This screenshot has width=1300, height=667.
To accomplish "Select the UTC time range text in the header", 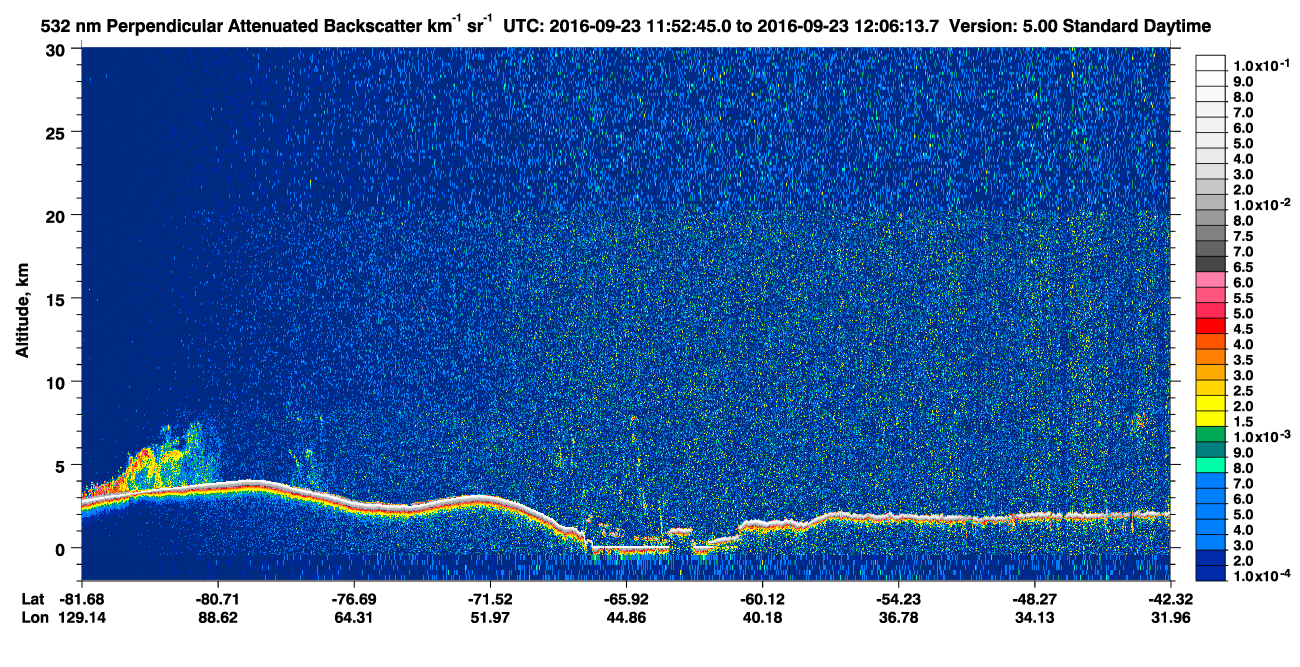I will (719, 25).
